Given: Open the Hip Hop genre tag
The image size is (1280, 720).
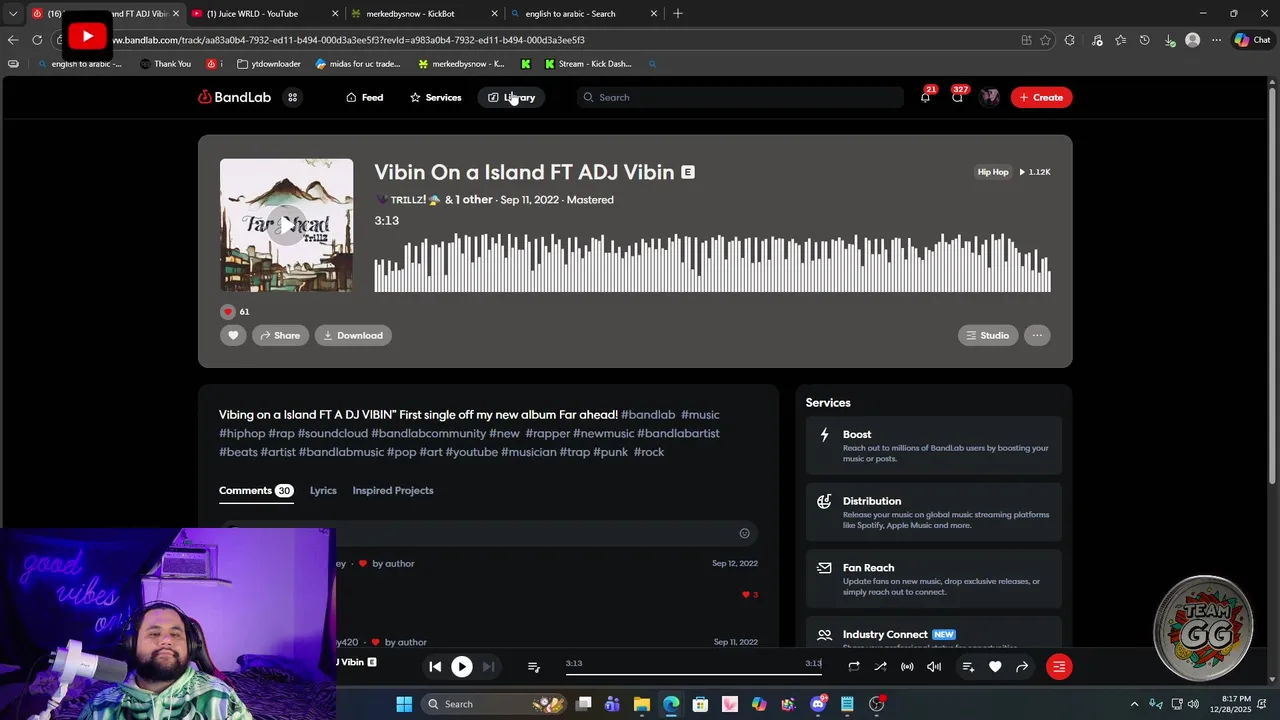Looking at the screenshot, I should tap(993, 172).
